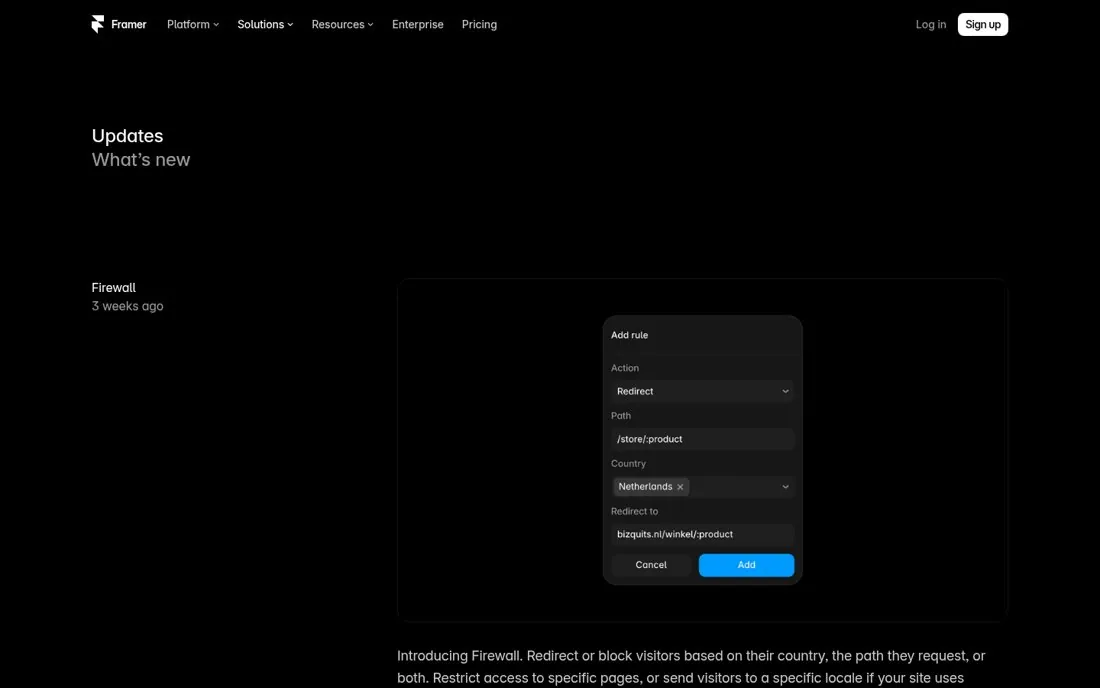Select the Netherlands country tag
The image size is (1100, 688).
coord(645,487)
